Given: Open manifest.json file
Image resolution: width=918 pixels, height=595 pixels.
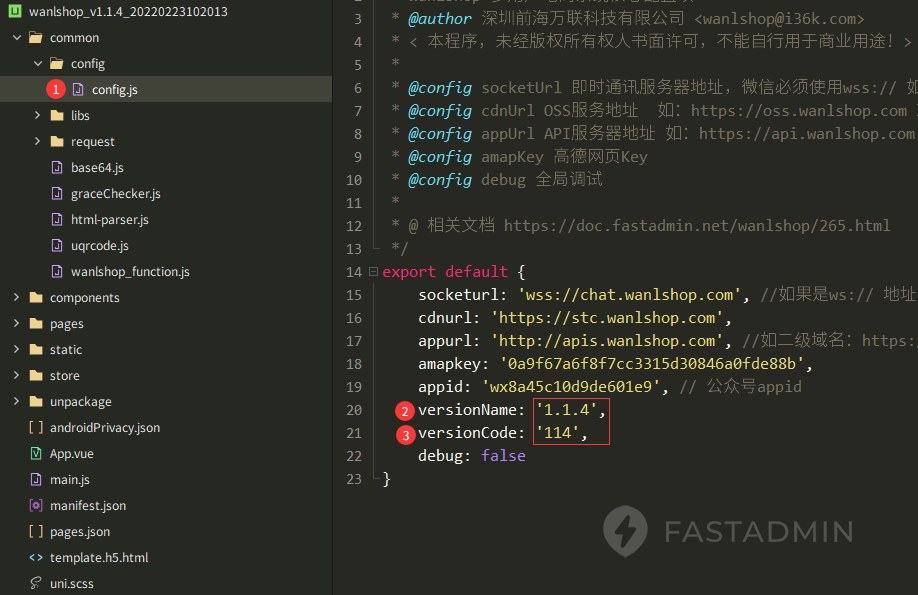Looking at the screenshot, I should point(88,505).
